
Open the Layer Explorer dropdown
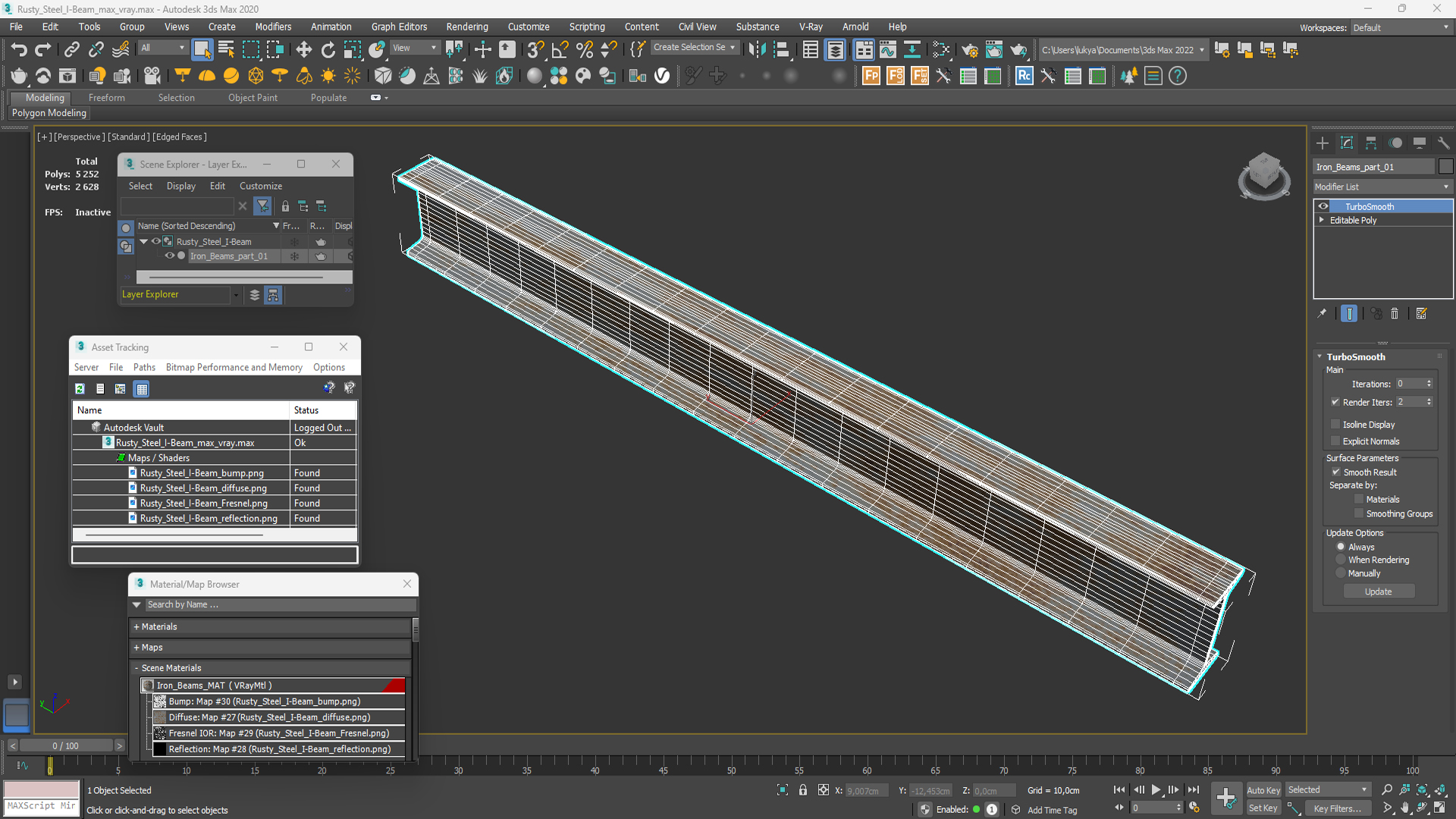click(x=236, y=295)
